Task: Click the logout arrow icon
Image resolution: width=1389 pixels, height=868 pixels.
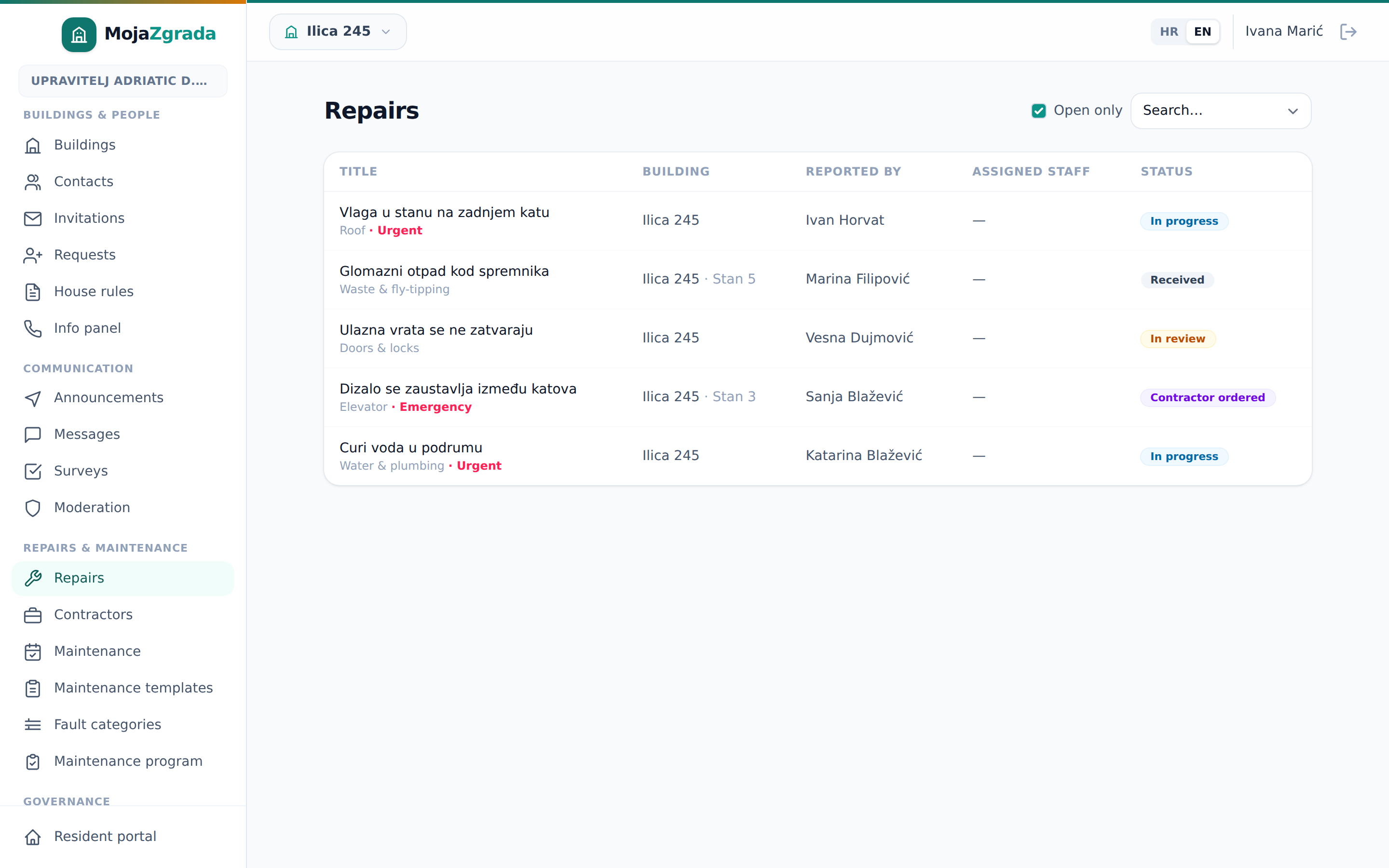Action: coord(1348,31)
